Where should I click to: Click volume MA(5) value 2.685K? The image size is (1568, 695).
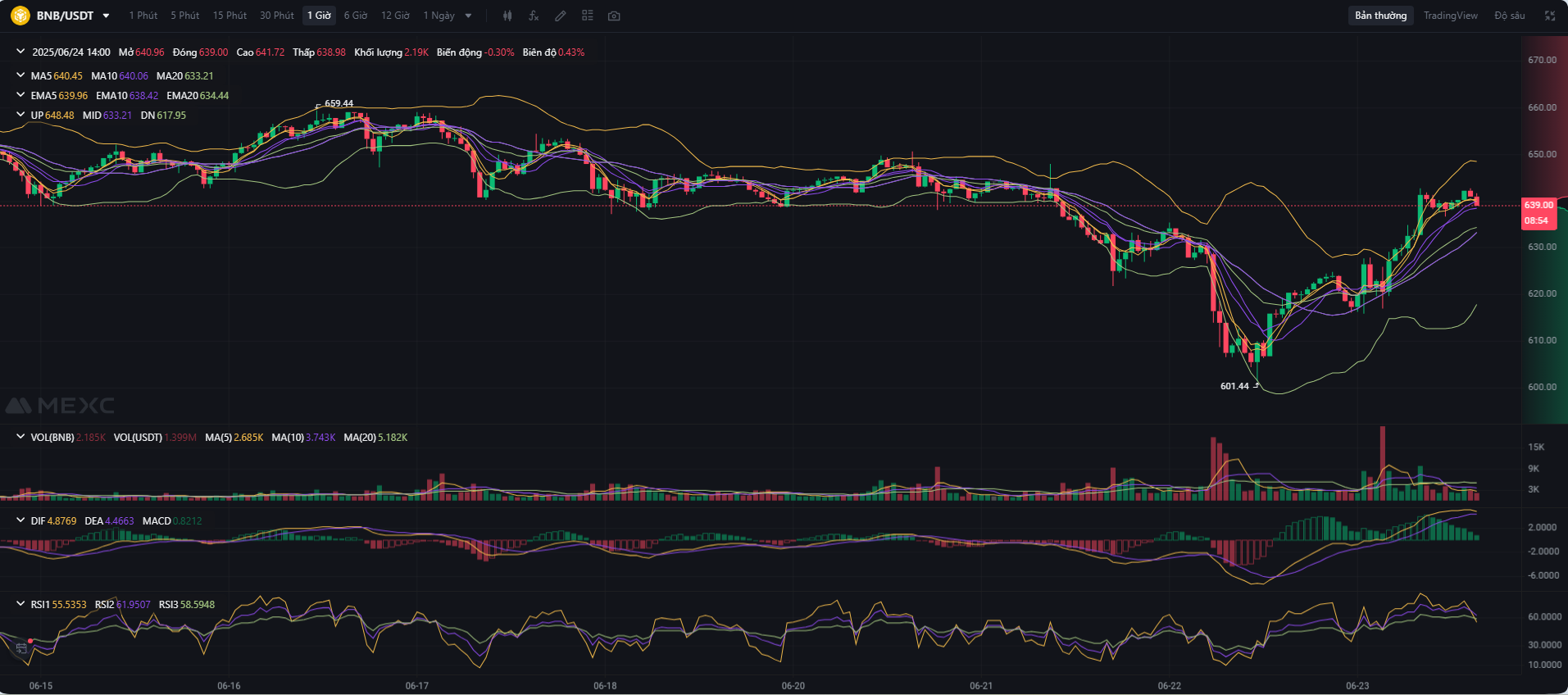248,437
